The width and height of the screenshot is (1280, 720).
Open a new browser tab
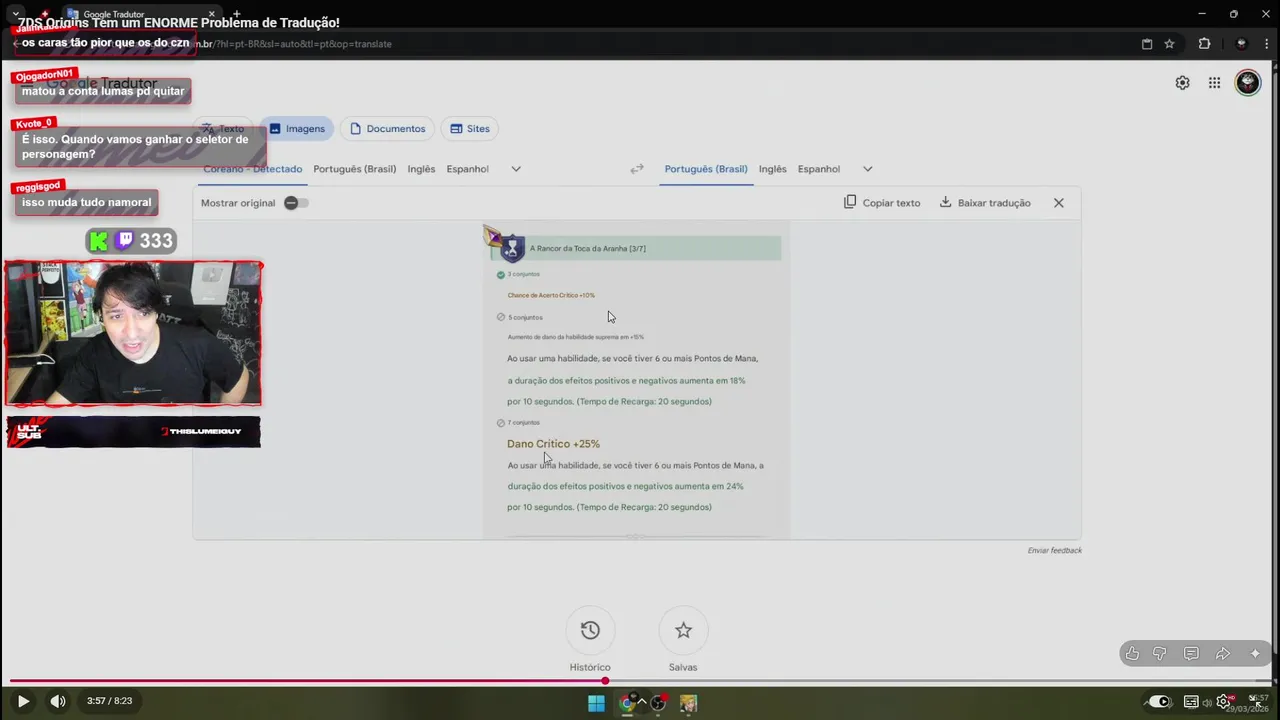(x=237, y=14)
